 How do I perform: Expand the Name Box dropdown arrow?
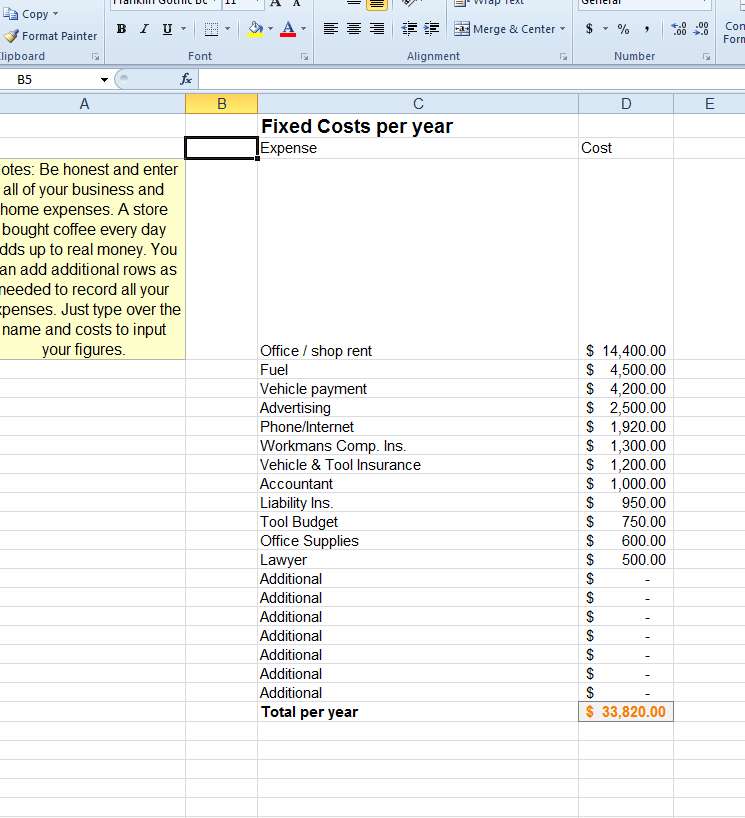[104, 79]
